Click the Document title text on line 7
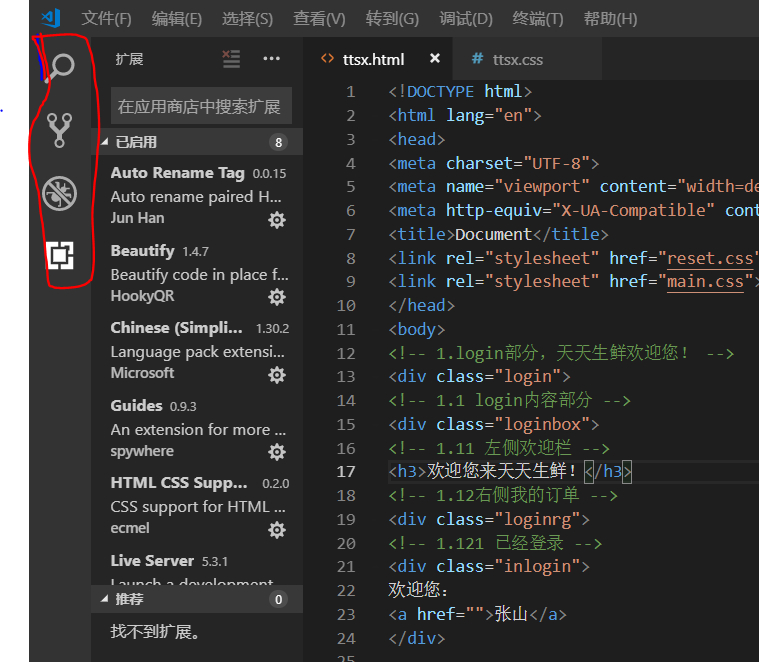 click(493, 234)
